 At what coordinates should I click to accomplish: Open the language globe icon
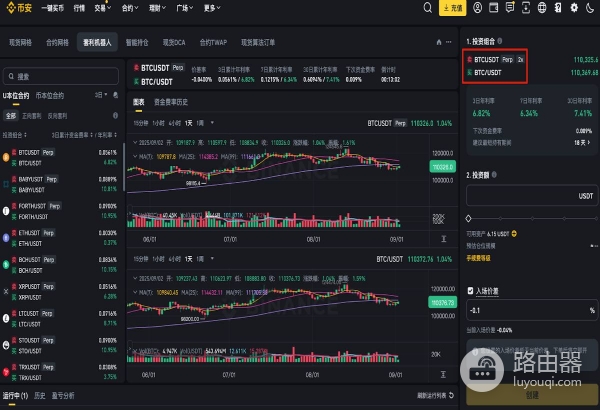542,8
